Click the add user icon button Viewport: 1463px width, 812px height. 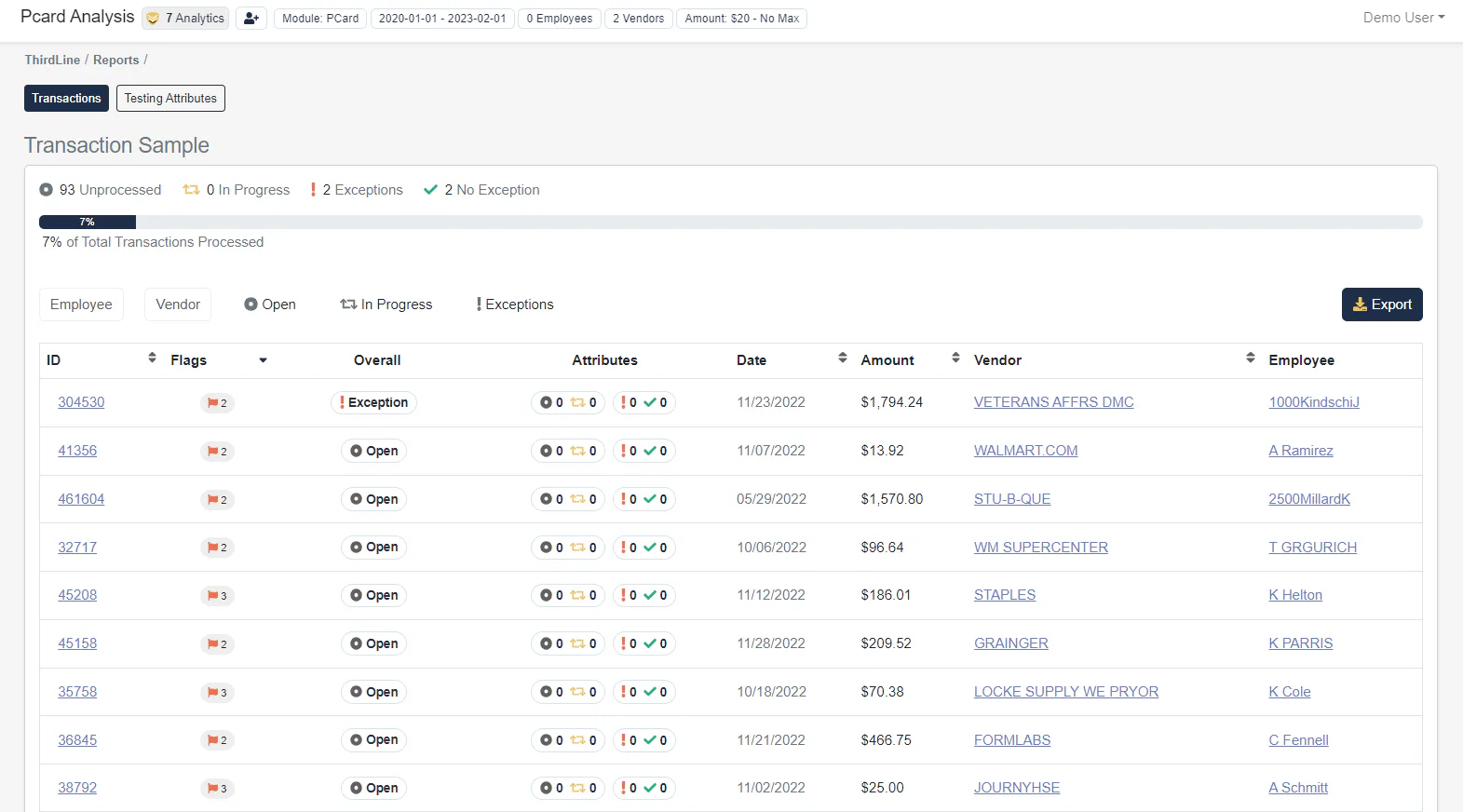point(251,18)
